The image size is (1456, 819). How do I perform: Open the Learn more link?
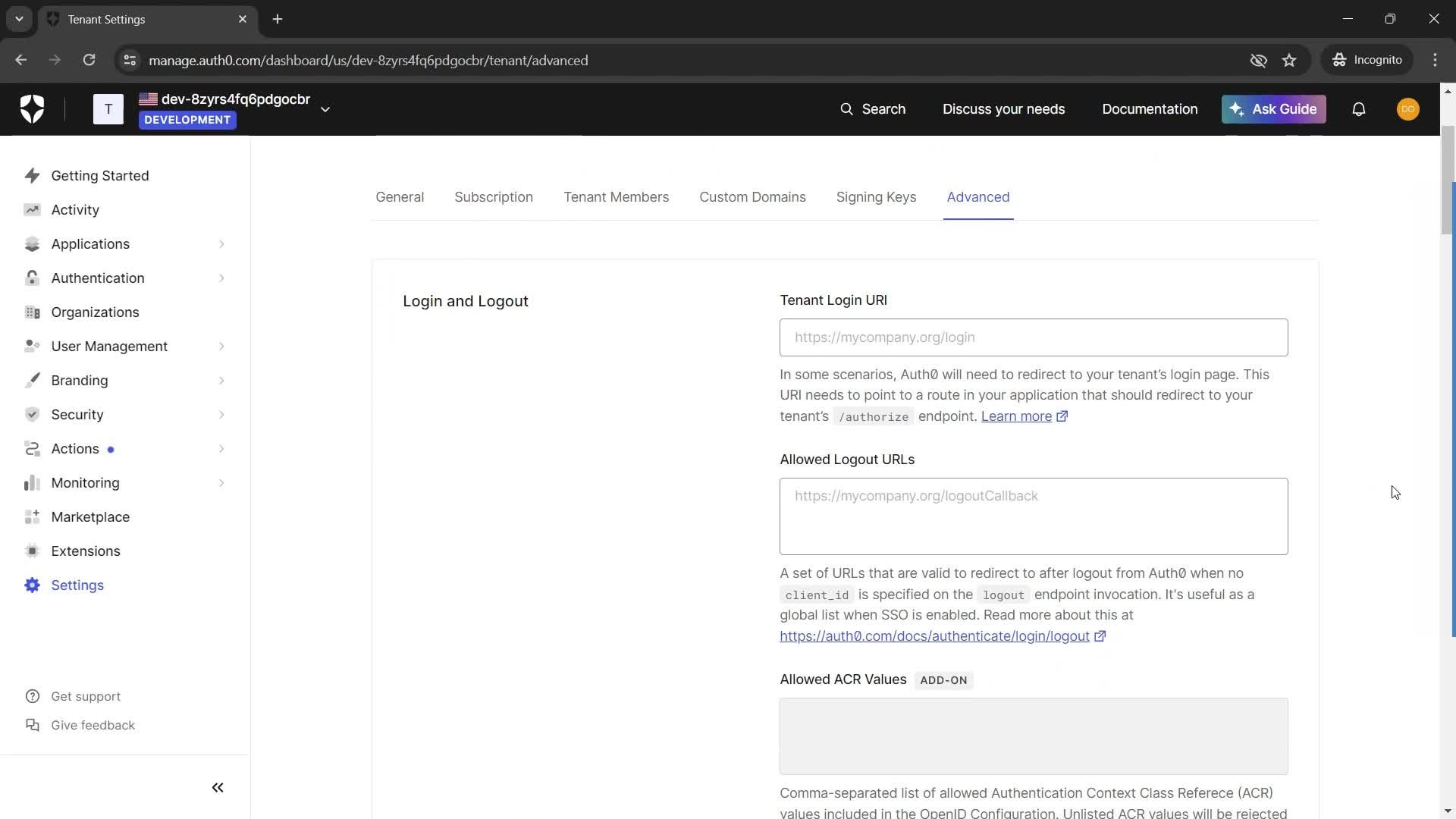[x=1024, y=416]
